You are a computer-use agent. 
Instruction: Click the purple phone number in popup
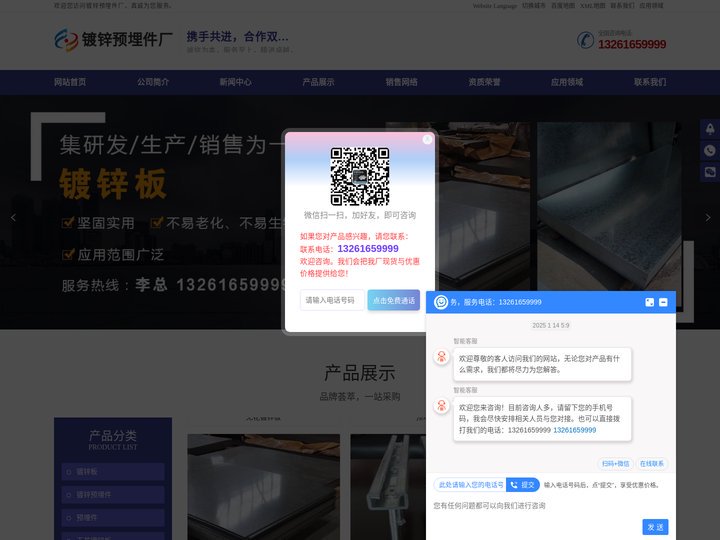368,248
